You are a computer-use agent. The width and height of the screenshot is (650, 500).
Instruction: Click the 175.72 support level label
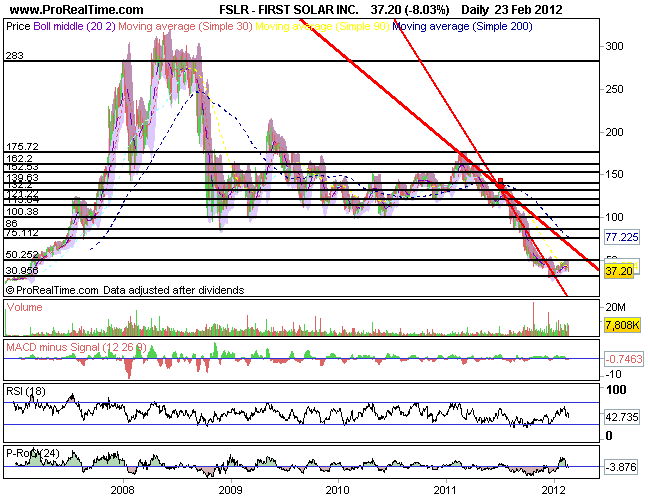(22, 146)
